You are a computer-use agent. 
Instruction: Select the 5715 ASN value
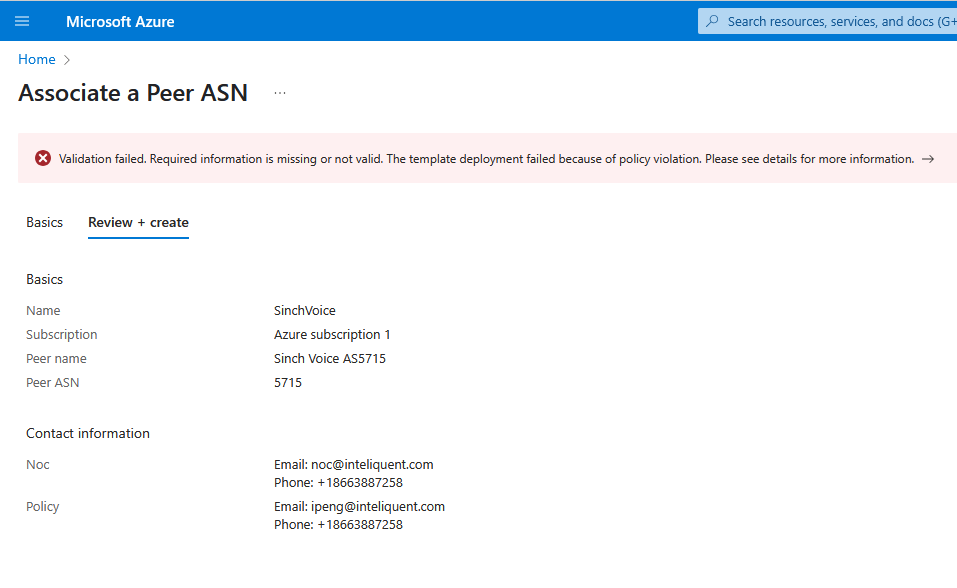[x=288, y=382]
